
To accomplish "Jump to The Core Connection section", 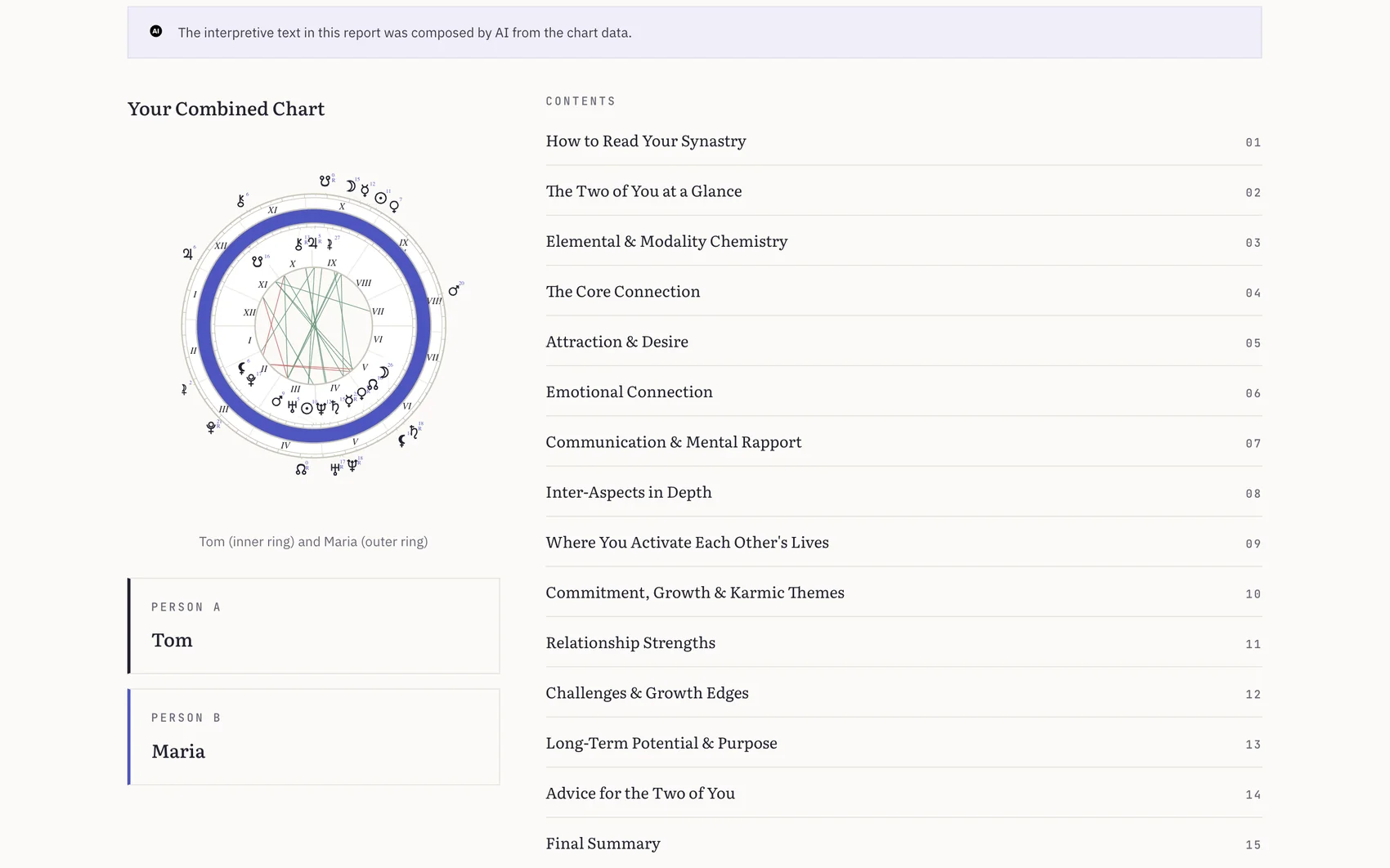I will pos(903,292).
